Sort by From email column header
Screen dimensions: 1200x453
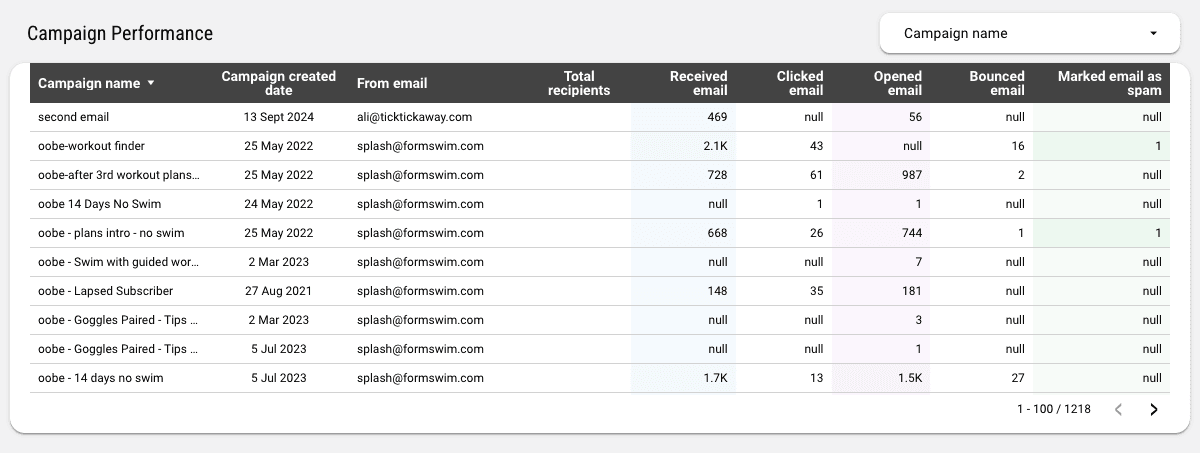click(x=392, y=83)
